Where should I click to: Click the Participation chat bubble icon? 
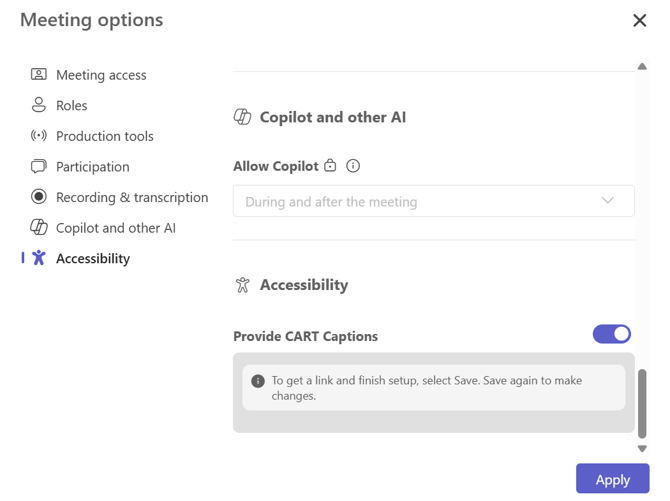[x=39, y=167]
